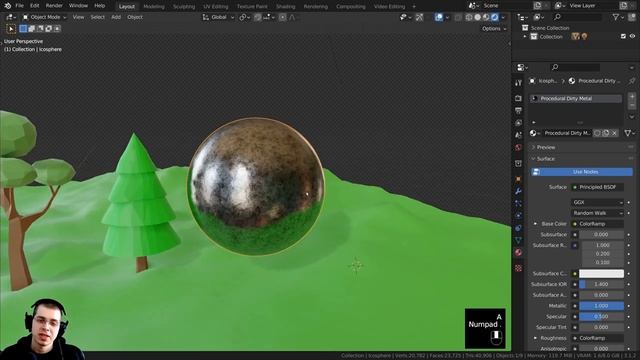Toggle the gizmo display button
This screenshot has height=360, width=640.
pos(419,17)
